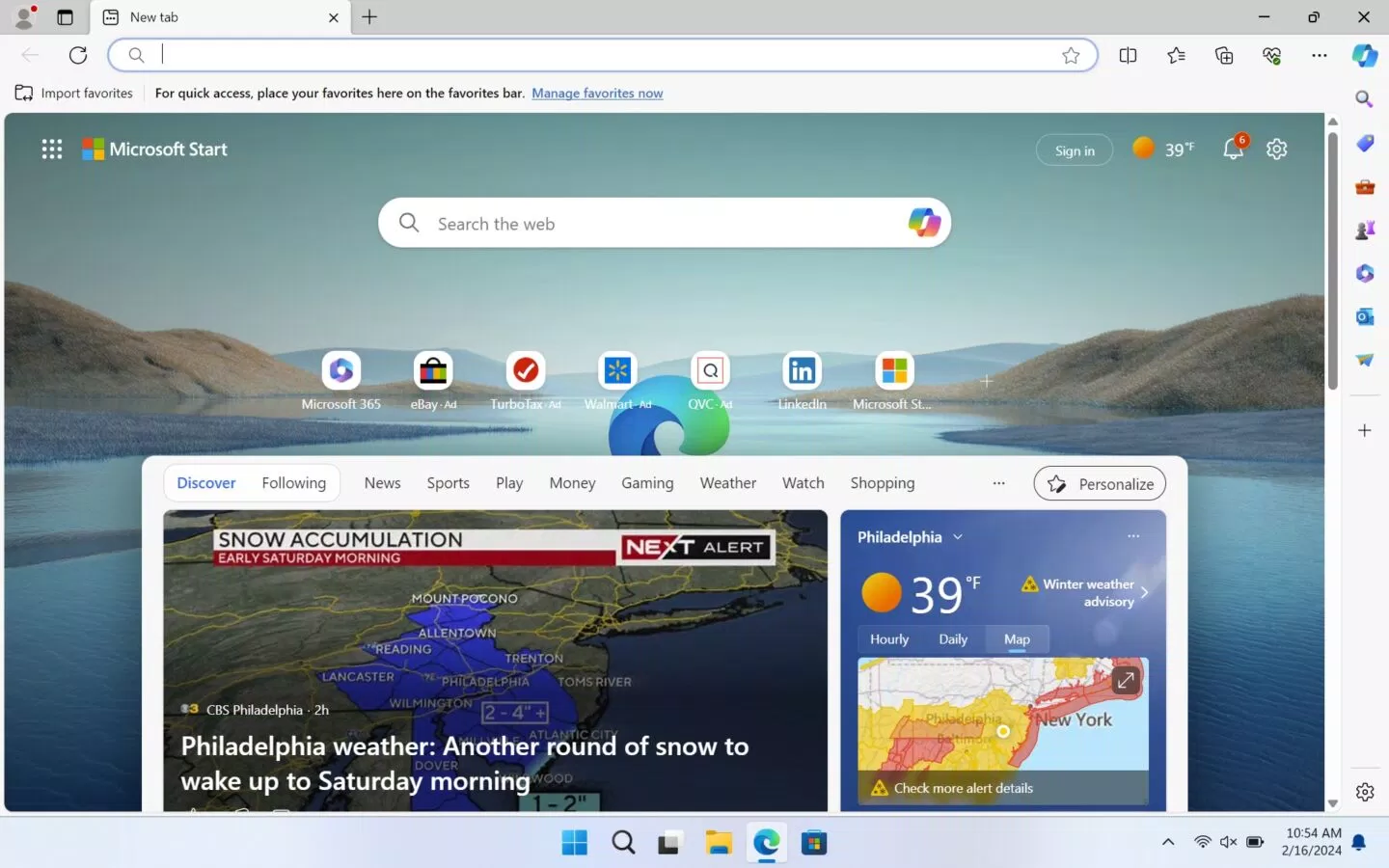Click the browser back arrow

(x=30, y=55)
